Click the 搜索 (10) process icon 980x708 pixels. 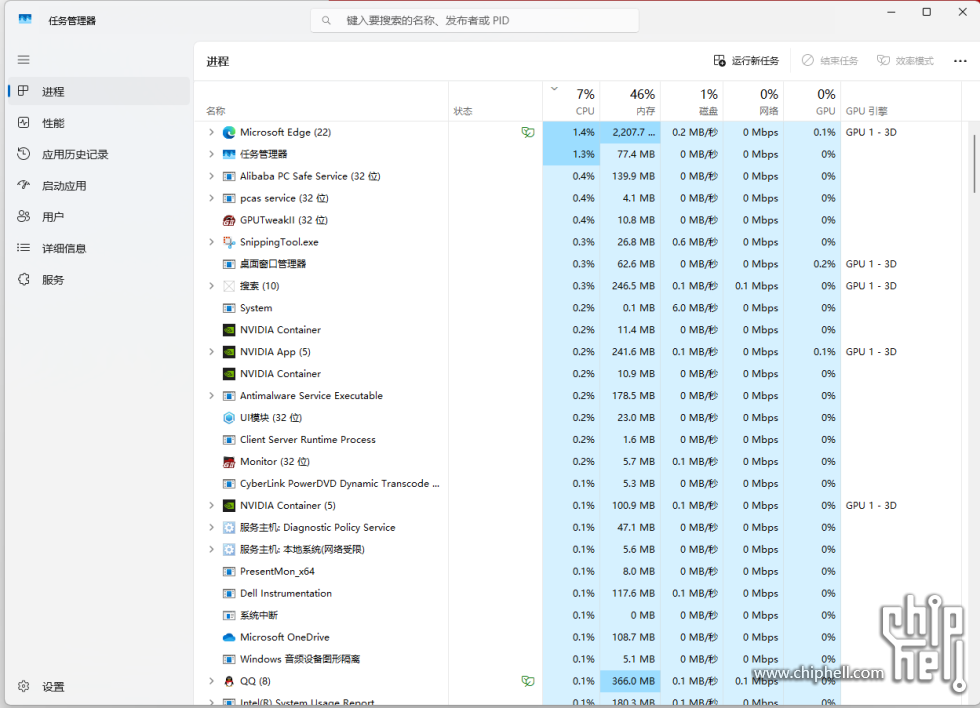pos(229,286)
